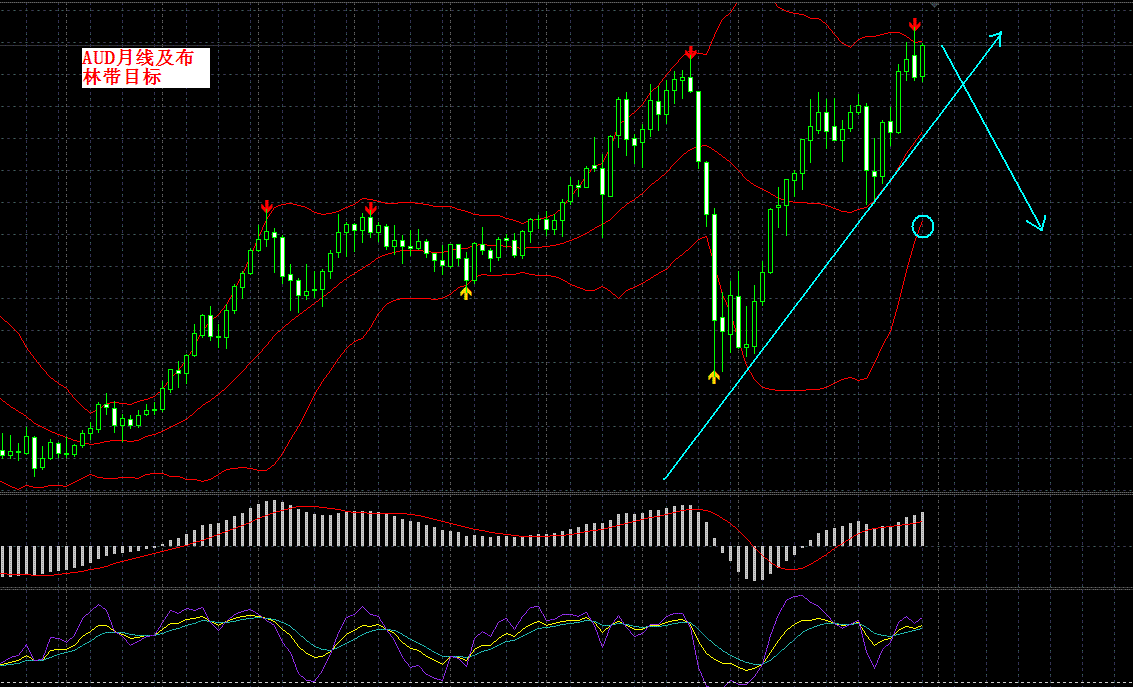Click the yellow up arrow under the crash low
The image size is (1133, 687).
(714, 376)
